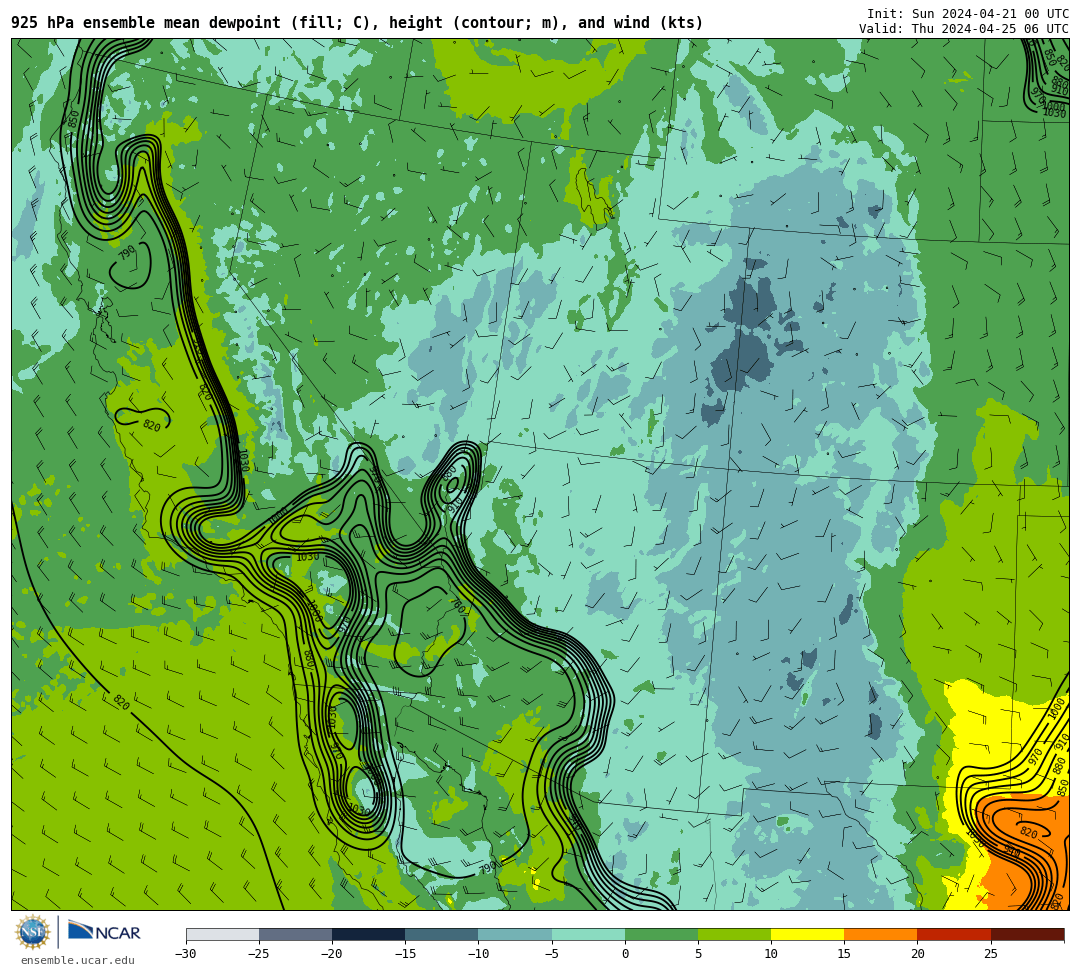This screenshot has height=973, width=1080.
Task: Click the colorbar label -15
Action: tap(405, 954)
